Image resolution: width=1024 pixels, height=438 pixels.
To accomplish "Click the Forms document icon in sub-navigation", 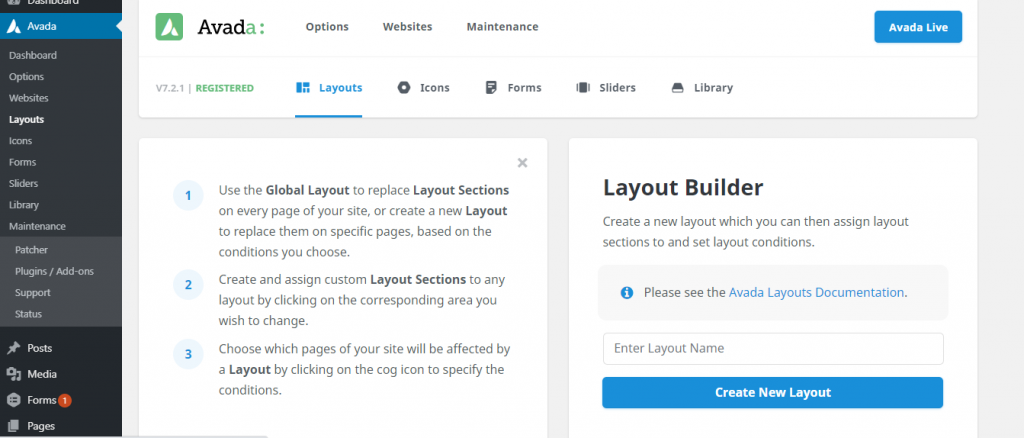I will point(492,87).
